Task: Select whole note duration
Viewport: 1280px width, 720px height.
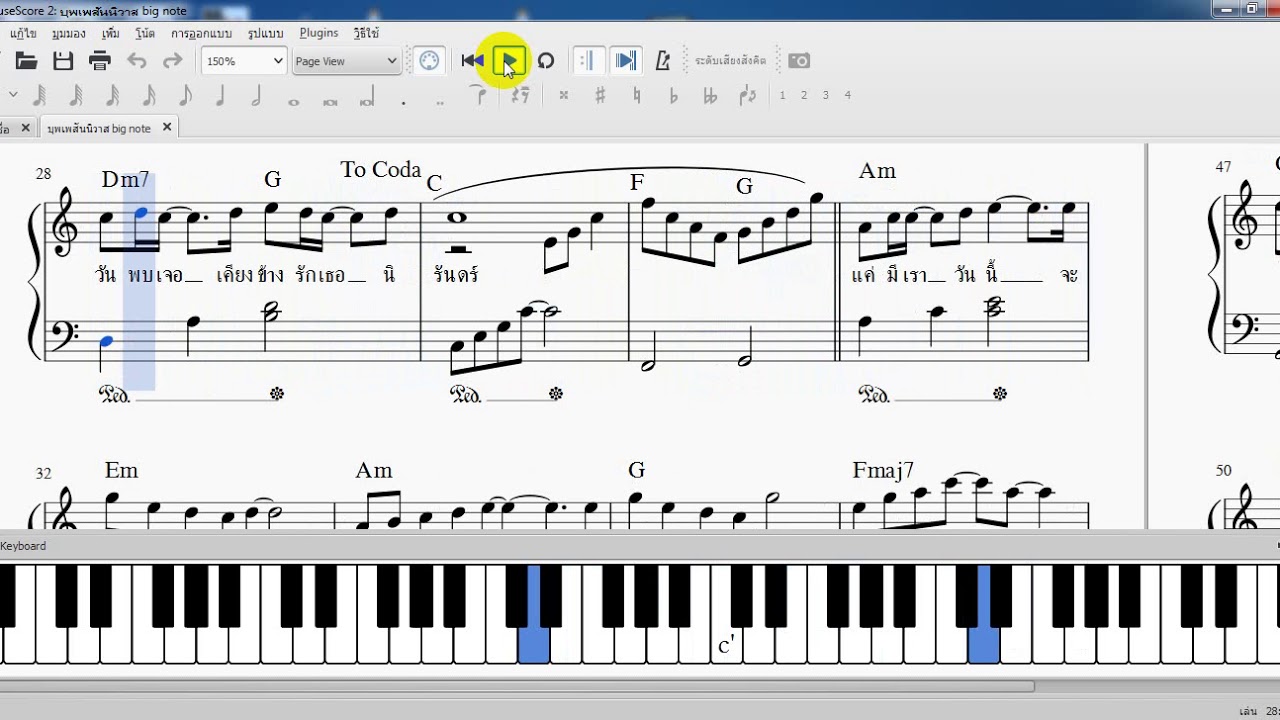Action: pyautogui.click(x=293, y=101)
